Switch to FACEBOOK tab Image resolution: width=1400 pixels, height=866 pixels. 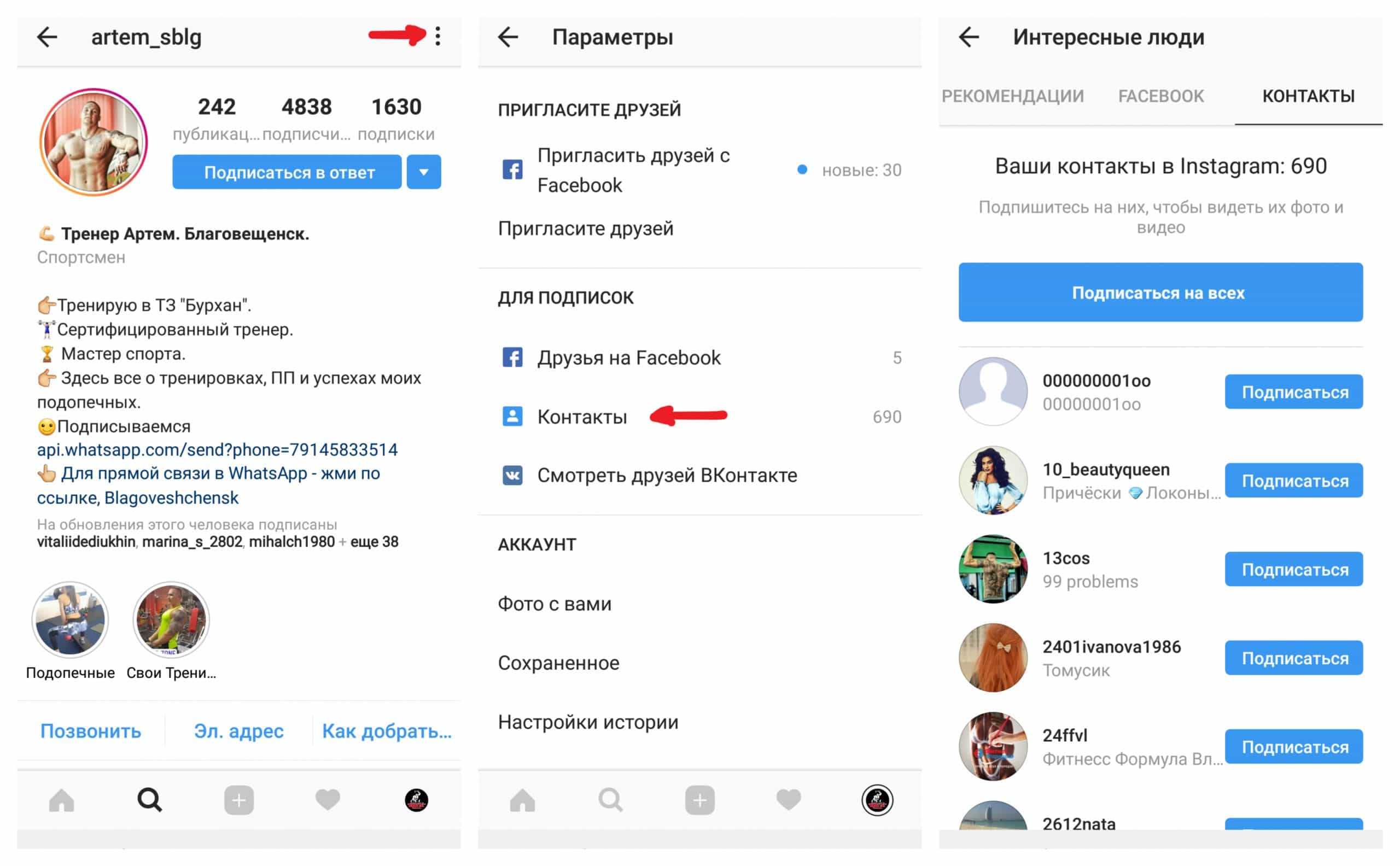[x=1161, y=96]
